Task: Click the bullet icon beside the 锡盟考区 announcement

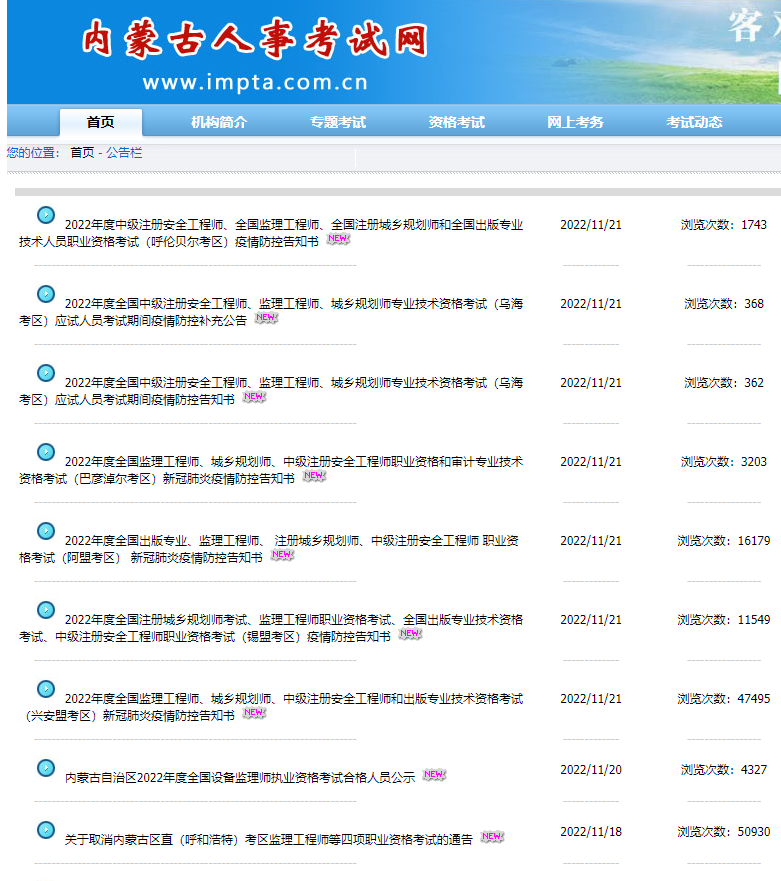Action: click(x=46, y=610)
